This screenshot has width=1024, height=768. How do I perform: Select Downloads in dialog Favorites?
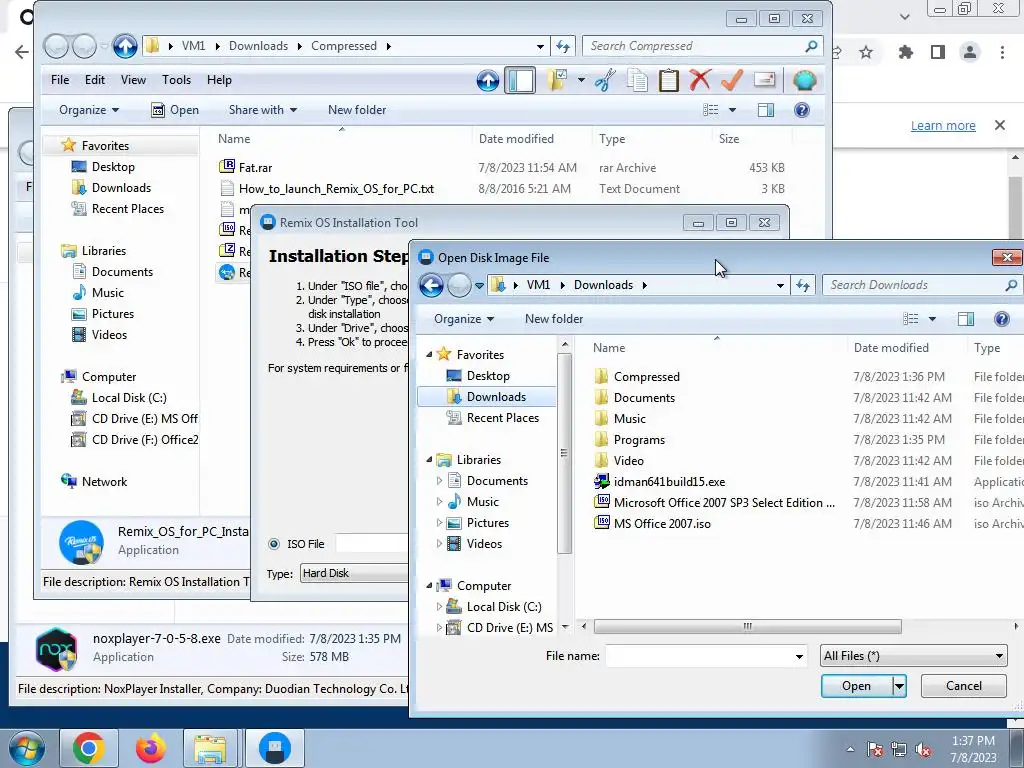click(487, 396)
